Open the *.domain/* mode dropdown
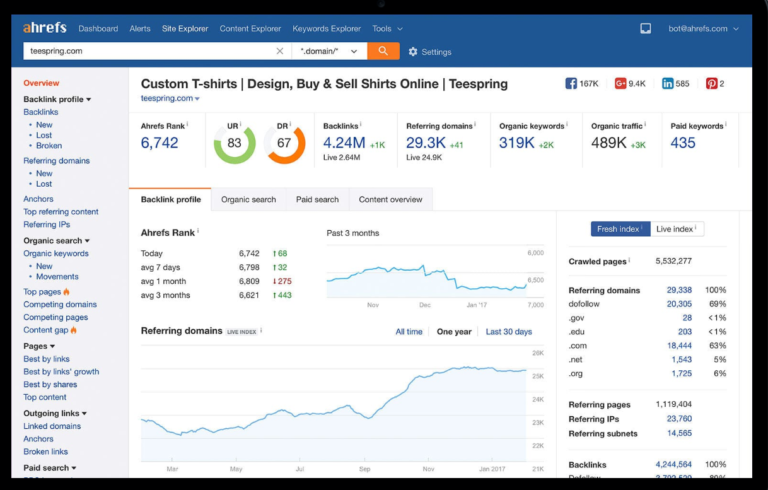768x490 pixels. click(x=329, y=51)
